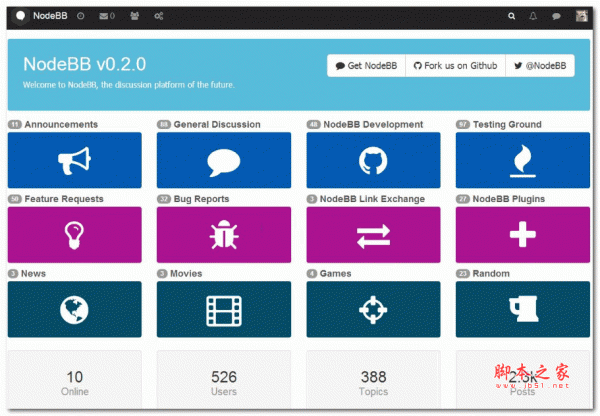The height and width of the screenshot is (416, 600).
Task: Open NodeBB Development Github tile
Action: 373,160
